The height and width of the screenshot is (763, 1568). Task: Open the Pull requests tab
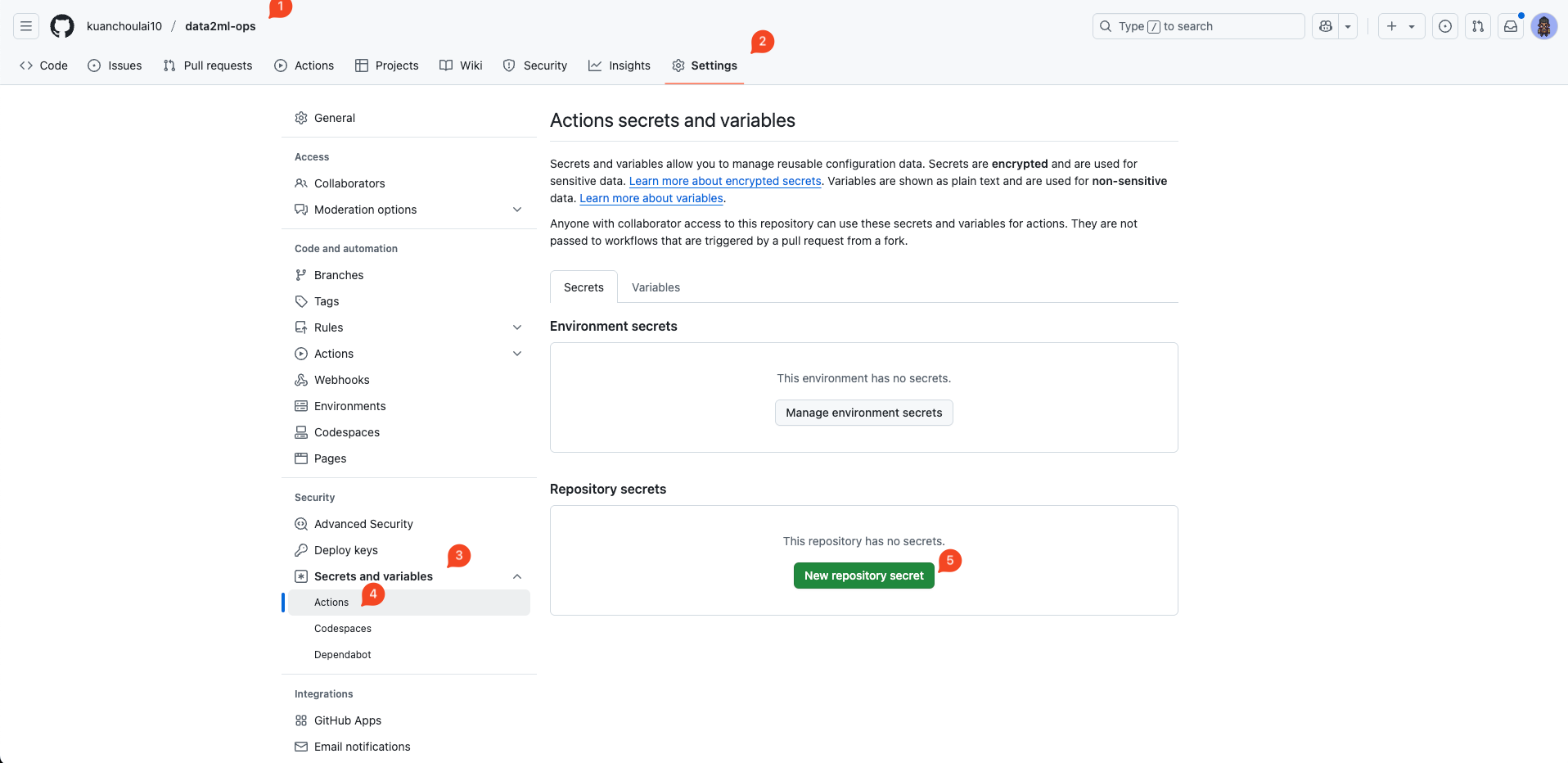208,65
